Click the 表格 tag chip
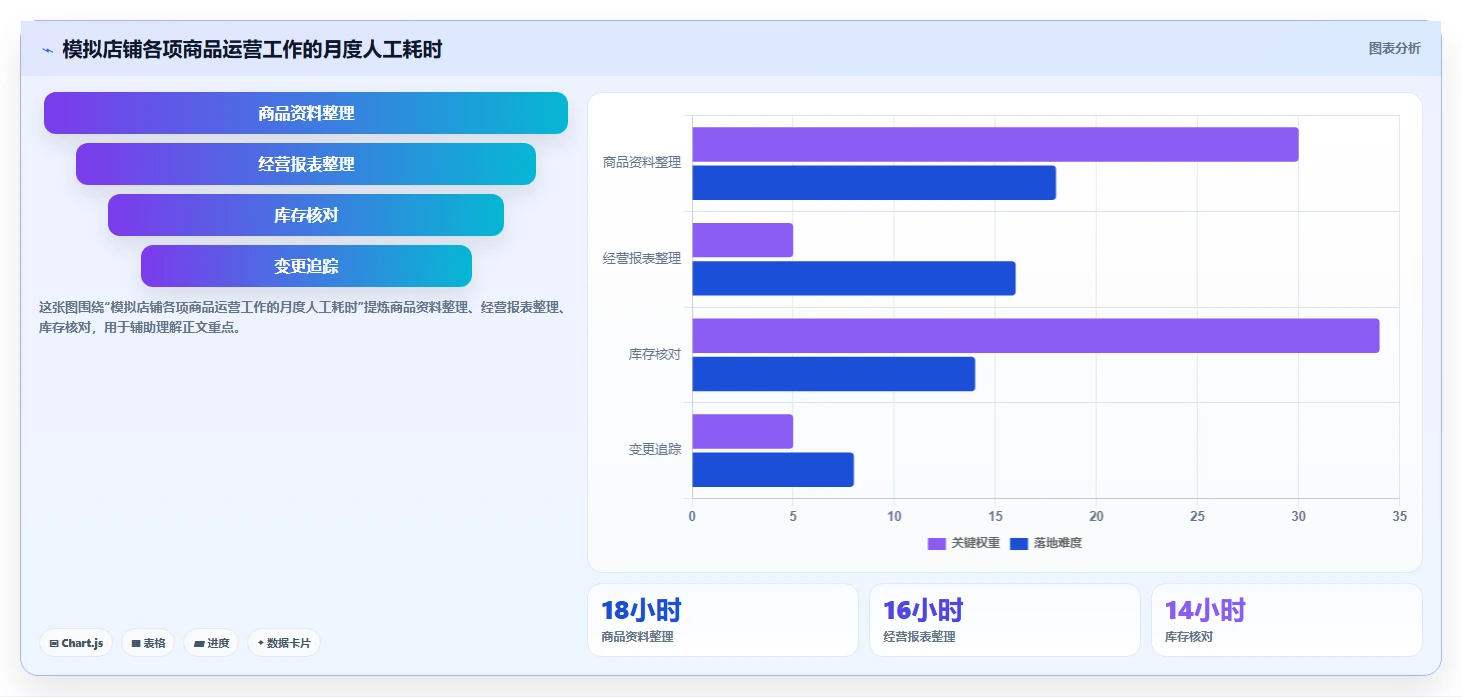 click(148, 643)
